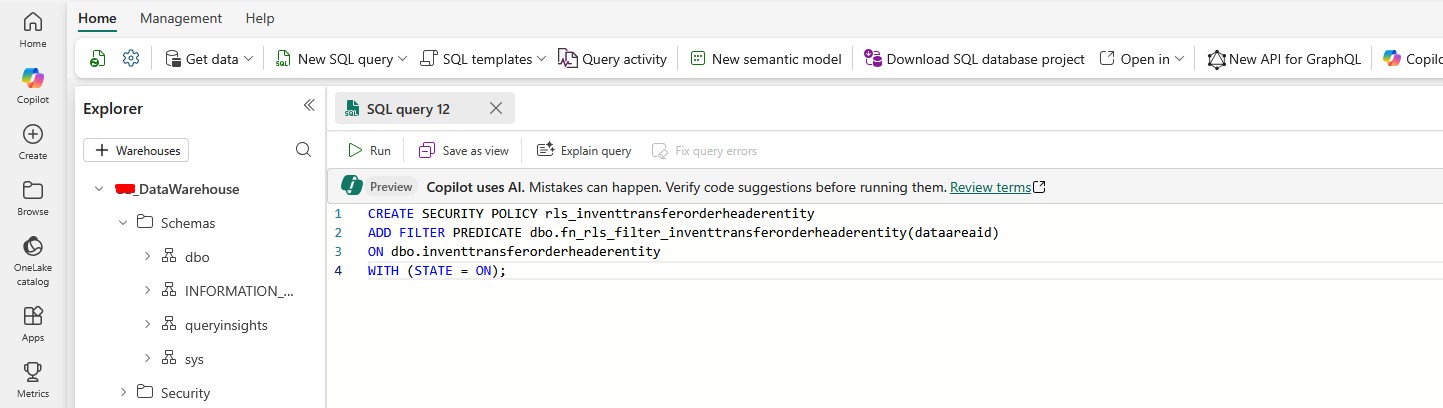Screen dimensions: 1443x408
Task: Open the Apps sidebar icon
Action: click(32, 316)
